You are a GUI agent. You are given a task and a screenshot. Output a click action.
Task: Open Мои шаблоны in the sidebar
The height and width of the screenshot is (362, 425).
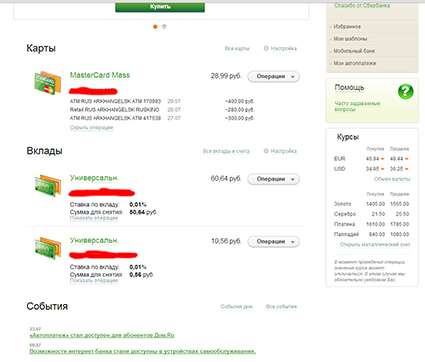[x=350, y=39]
